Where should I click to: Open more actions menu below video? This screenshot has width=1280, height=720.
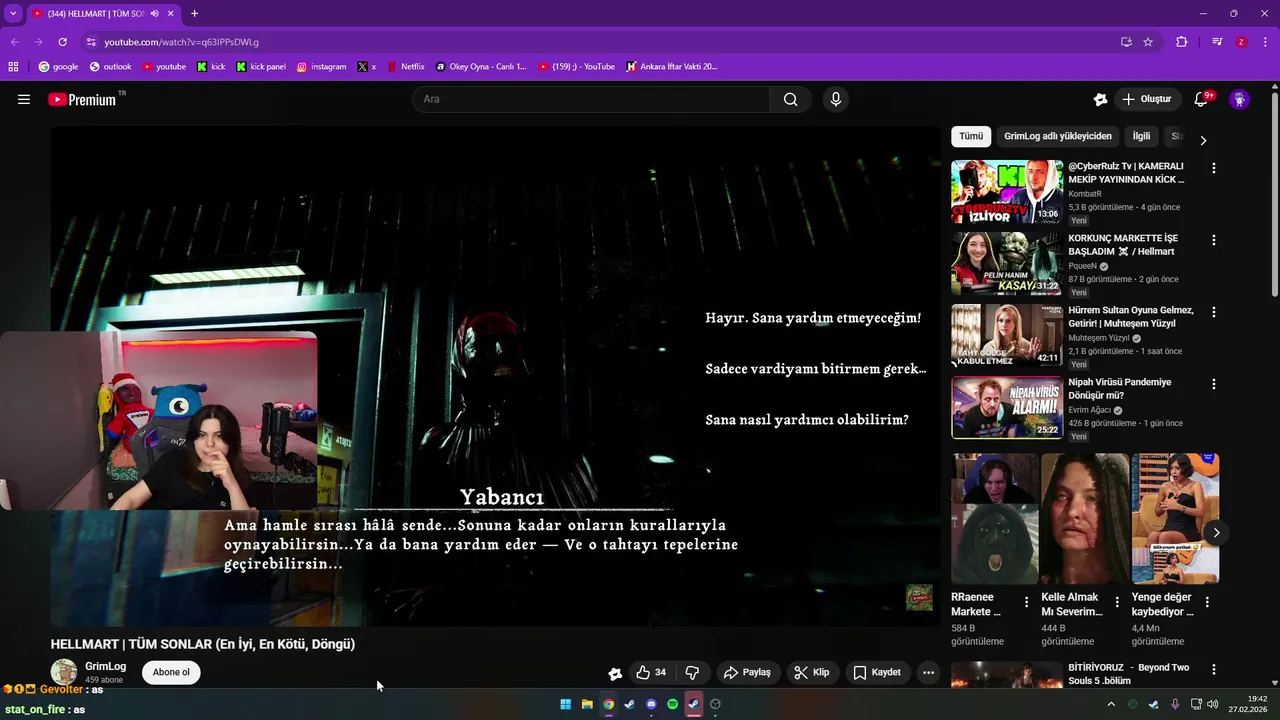[928, 673]
